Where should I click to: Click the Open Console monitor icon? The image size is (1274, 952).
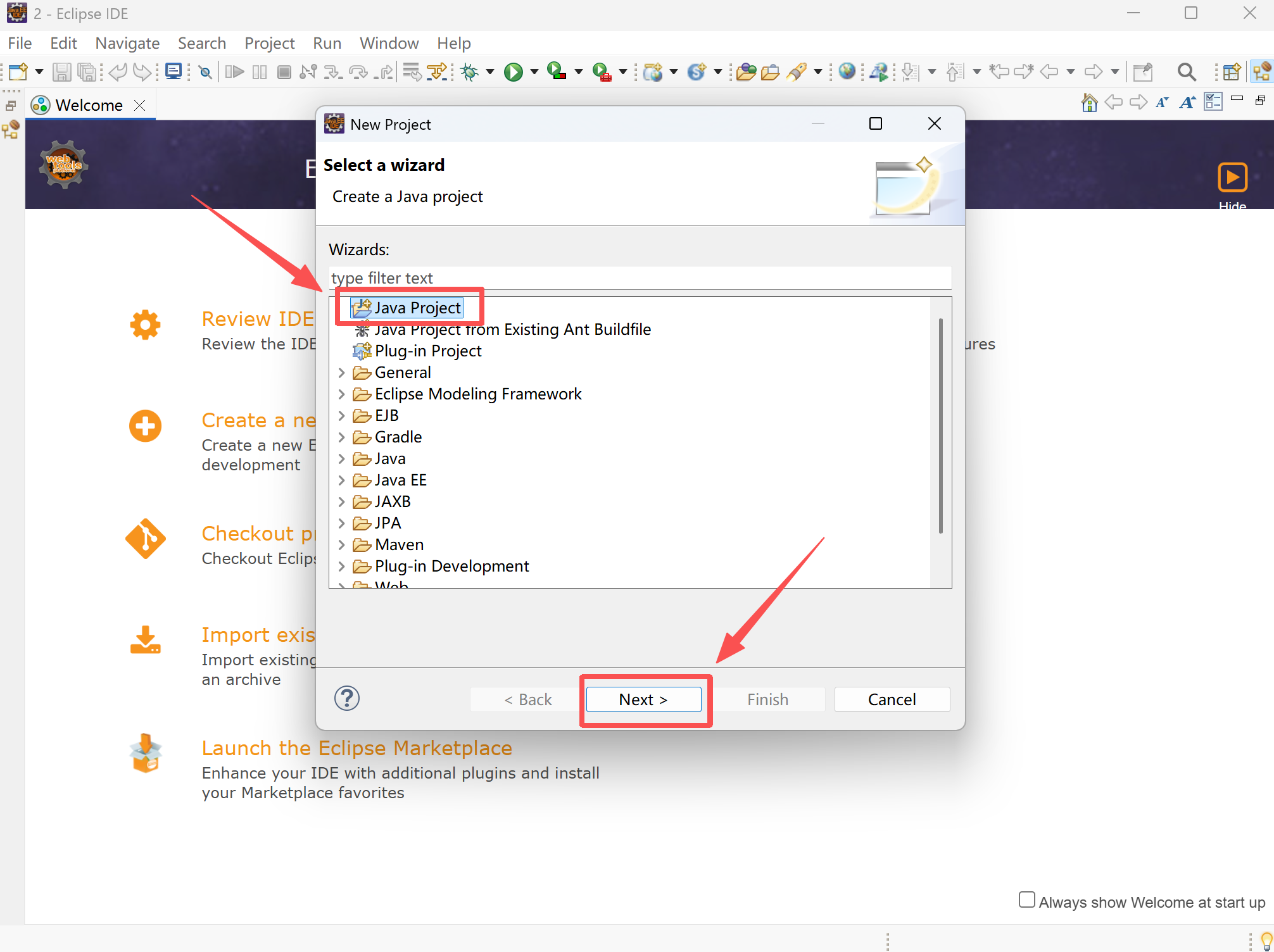pyautogui.click(x=173, y=72)
